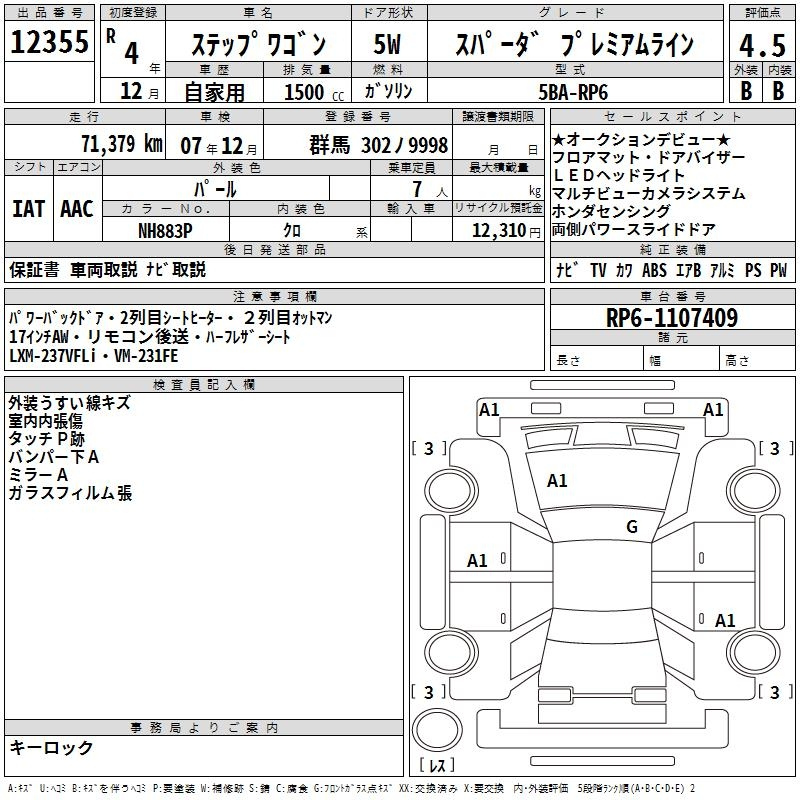Viewport: 800px width, 800px height.
Task: Click inspector note 外装うすい線キズ
Action: click(x=70, y=403)
